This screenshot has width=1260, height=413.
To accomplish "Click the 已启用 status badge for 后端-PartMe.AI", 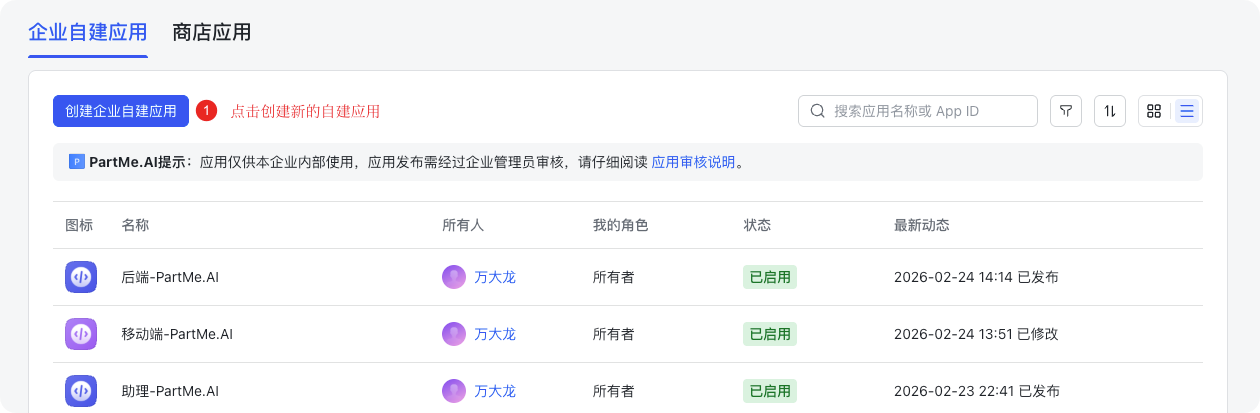I will 769,277.
